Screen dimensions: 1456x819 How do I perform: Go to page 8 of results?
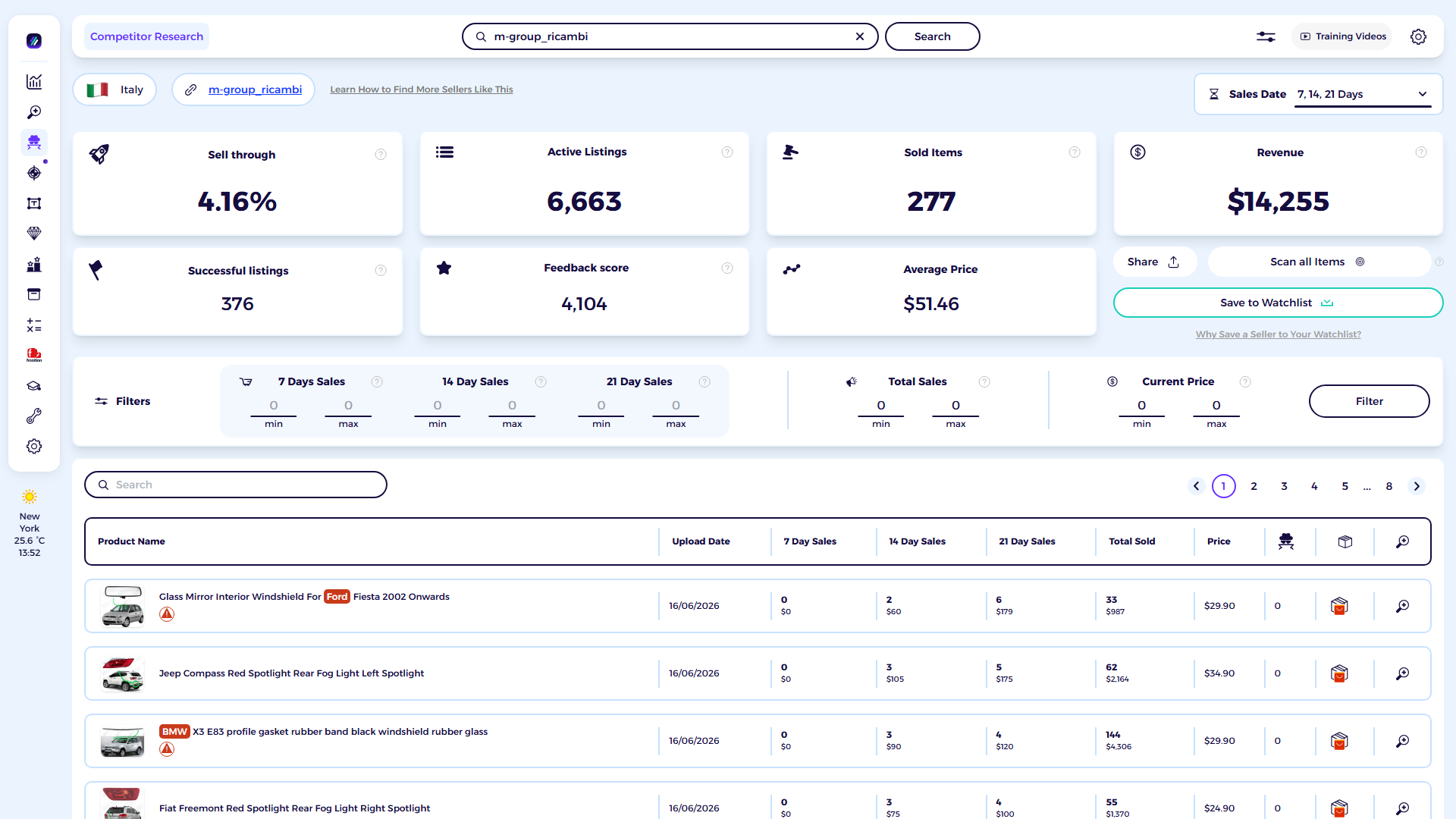pyautogui.click(x=1389, y=486)
